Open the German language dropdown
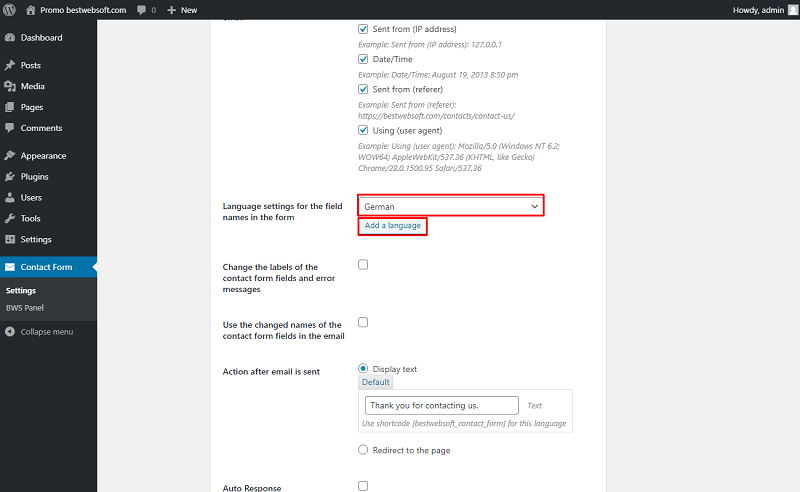The image size is (800, 492). (451, 206)
